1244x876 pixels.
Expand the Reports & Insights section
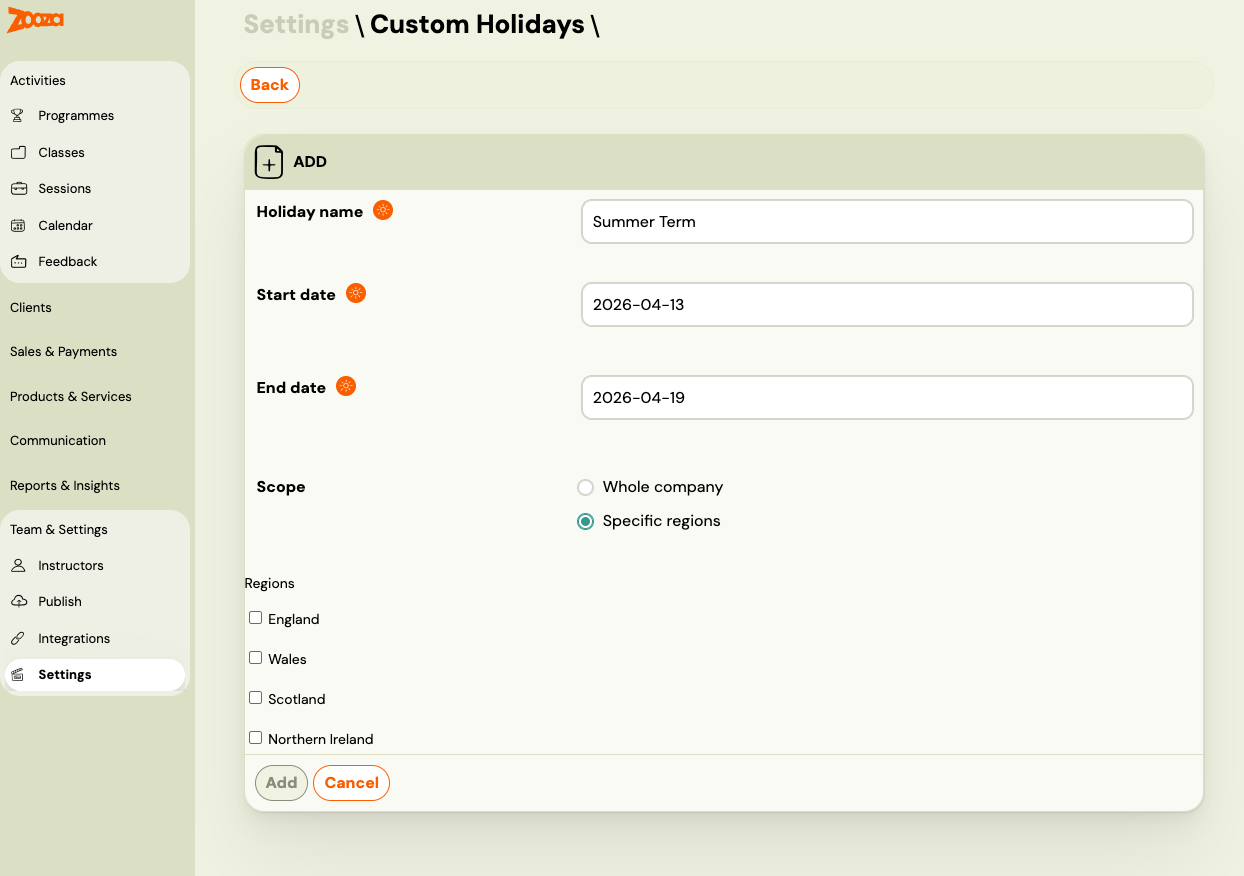pyautogui.click(x=65, y=485)
